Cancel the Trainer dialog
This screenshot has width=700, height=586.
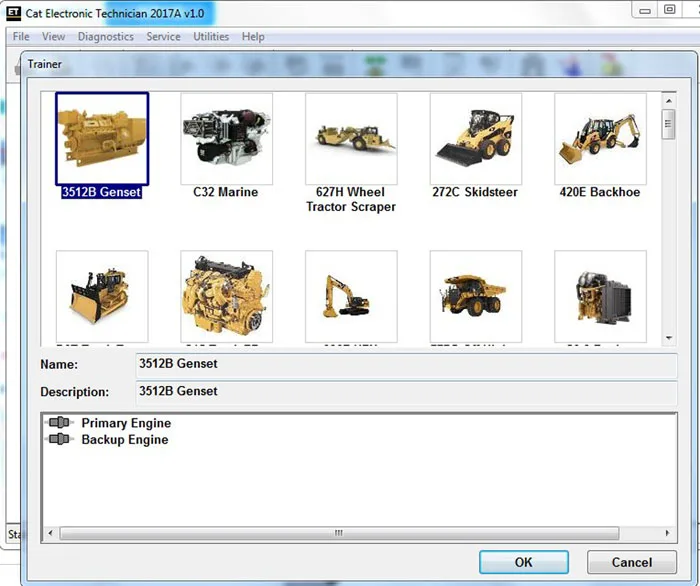pyautogui.click(x=632, y=562)
